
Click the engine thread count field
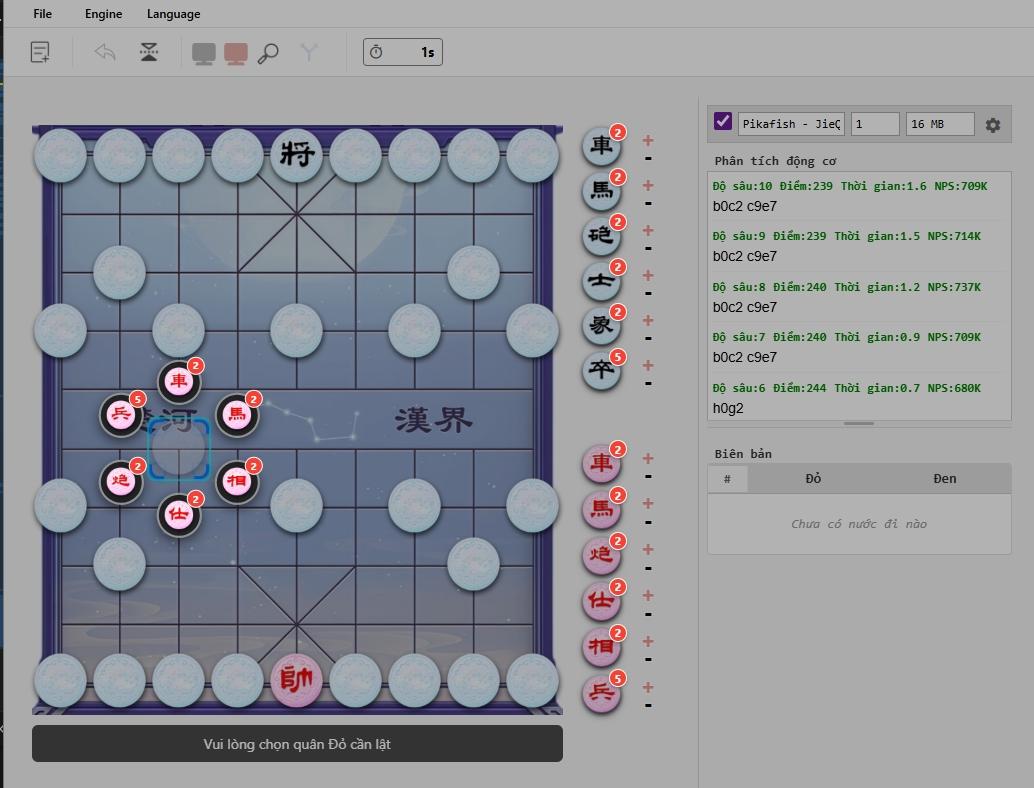coord(874,124)
